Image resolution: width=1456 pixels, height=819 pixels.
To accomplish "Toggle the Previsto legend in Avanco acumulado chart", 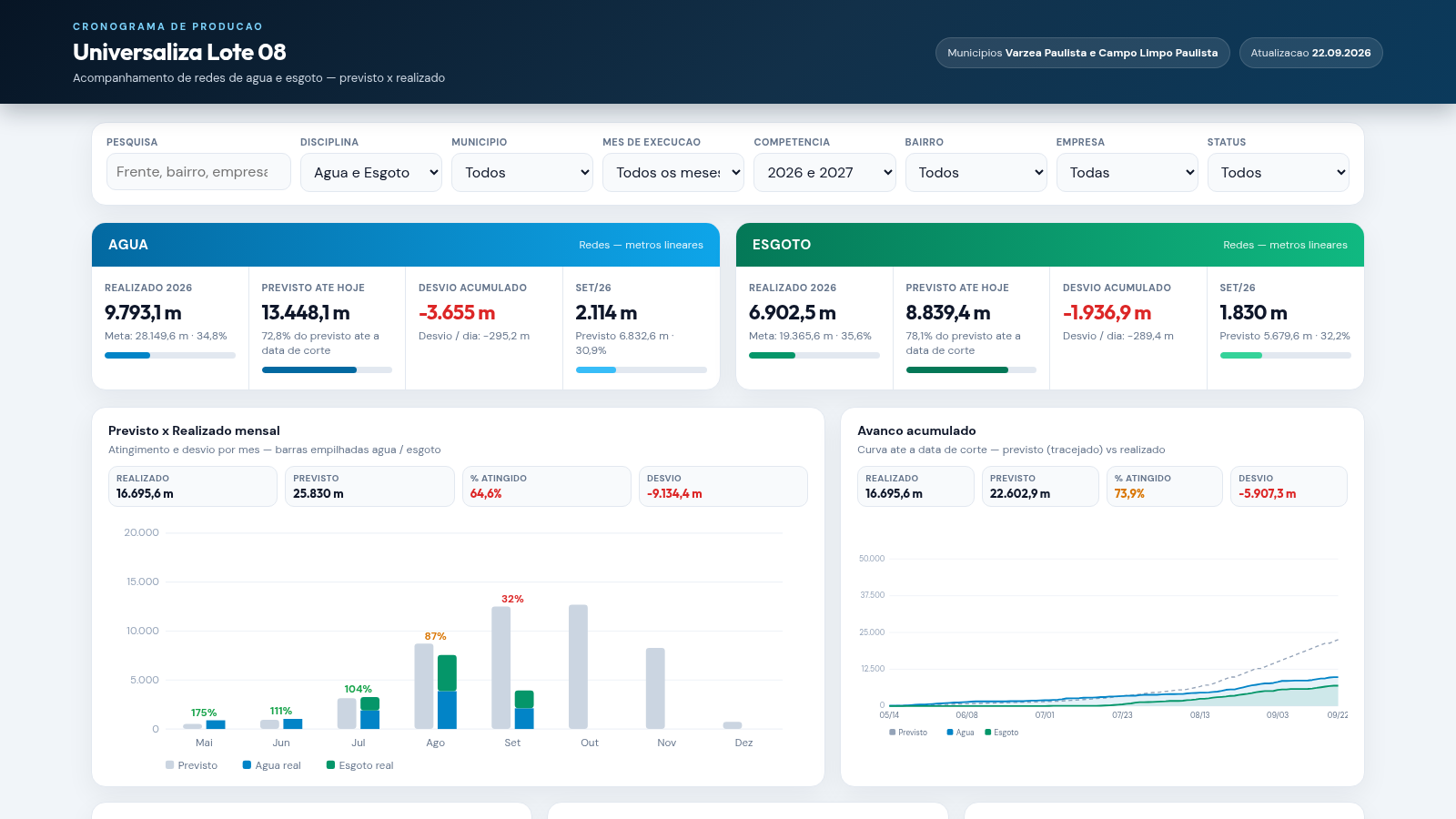I will click(908, 733).
